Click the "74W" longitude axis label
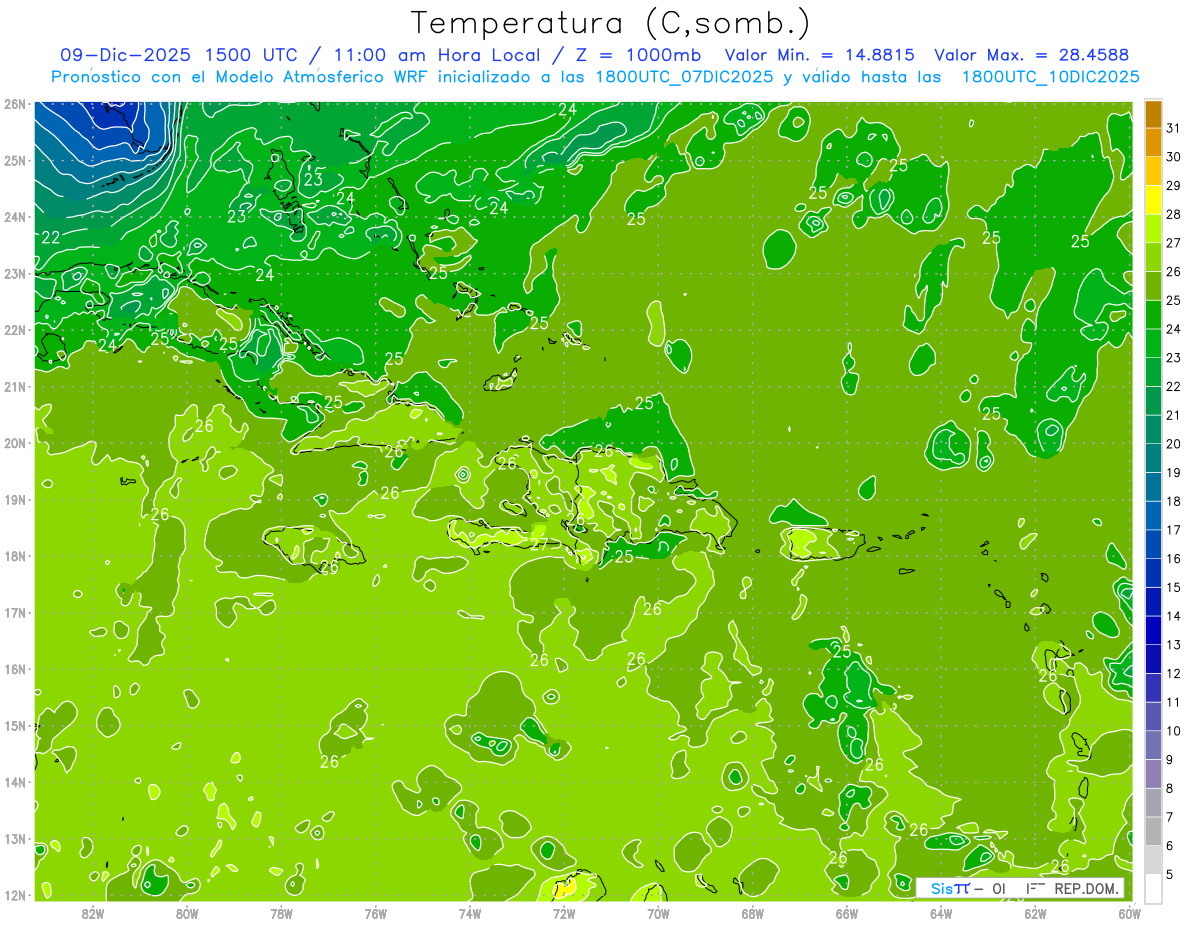Image resolution: width=1200 pixels, height=927 pixels. tap(470, 913)
